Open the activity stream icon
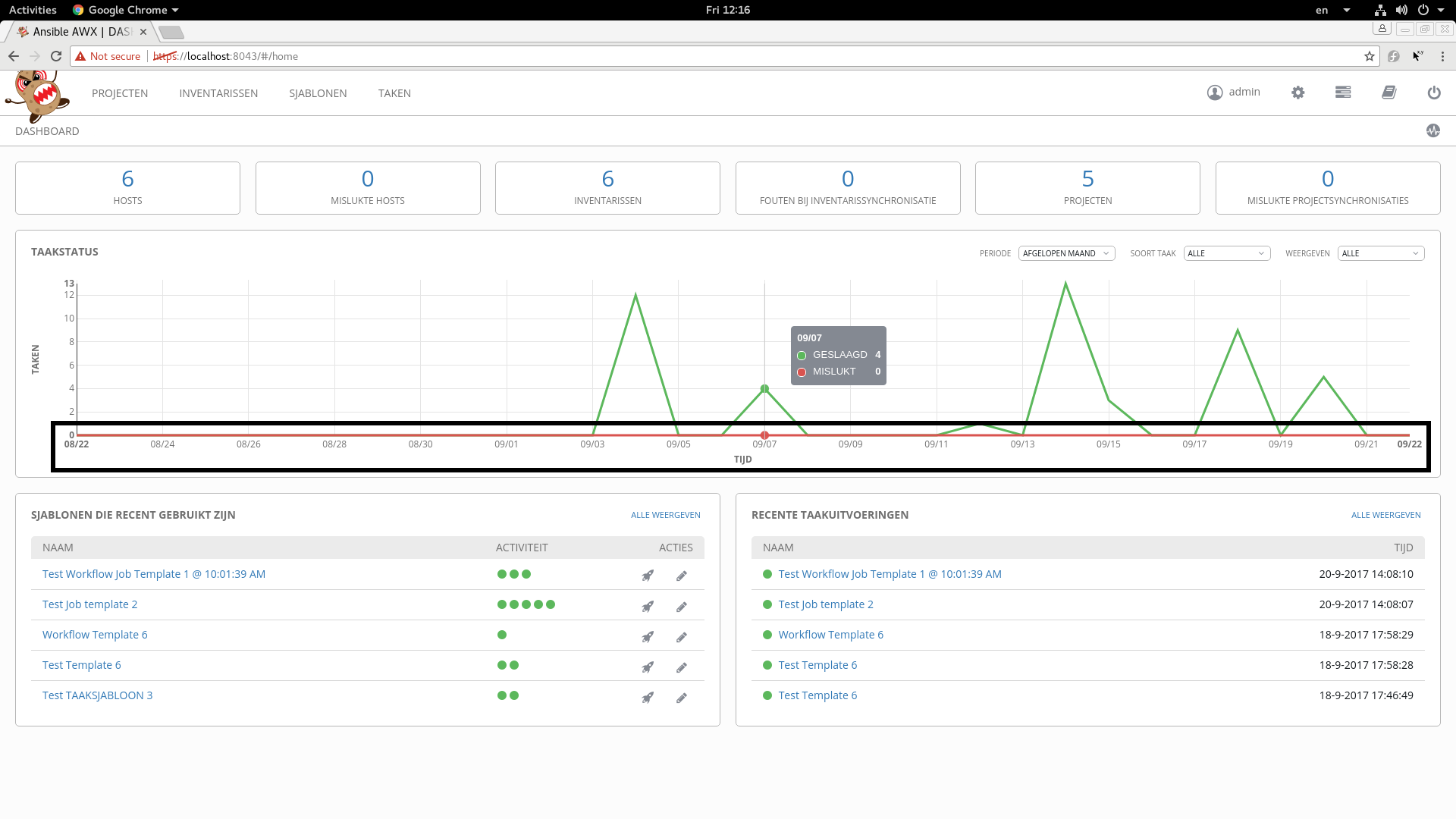This screenshot has width=1456, height=819. pyautogui.click(x=1432, y=130)
